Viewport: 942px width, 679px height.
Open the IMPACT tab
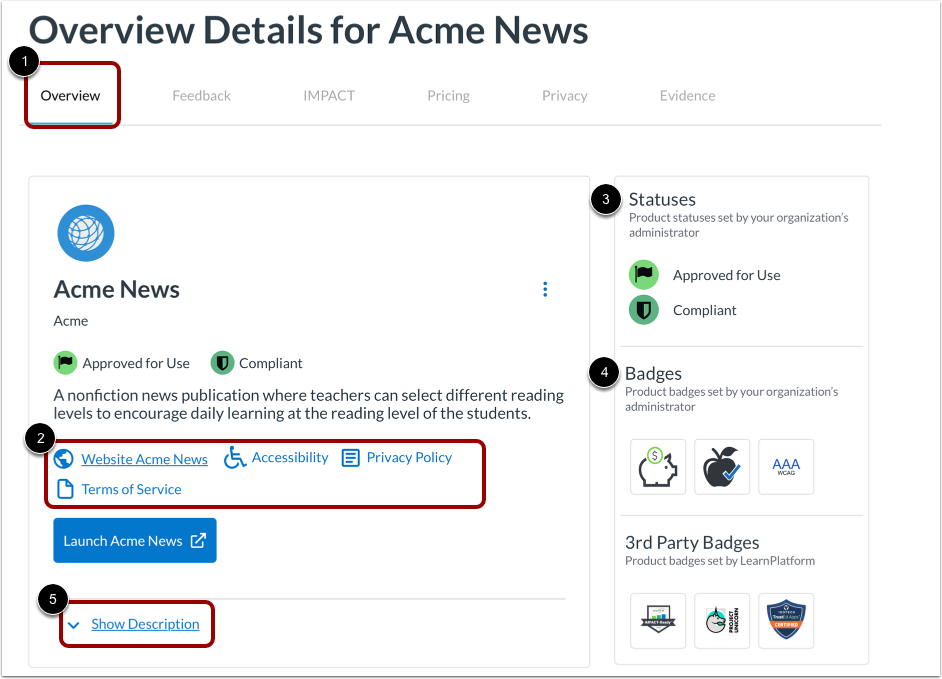329,96
